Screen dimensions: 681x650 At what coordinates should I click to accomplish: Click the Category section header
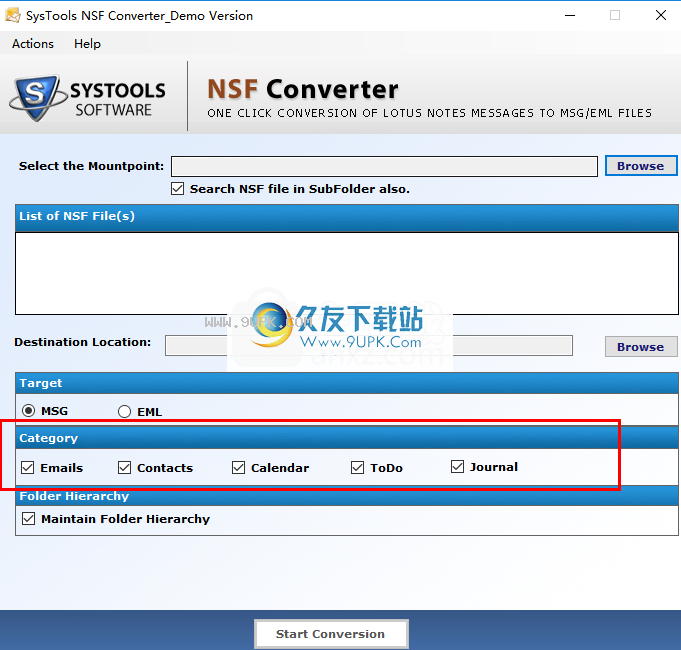(x=347, y=438)
